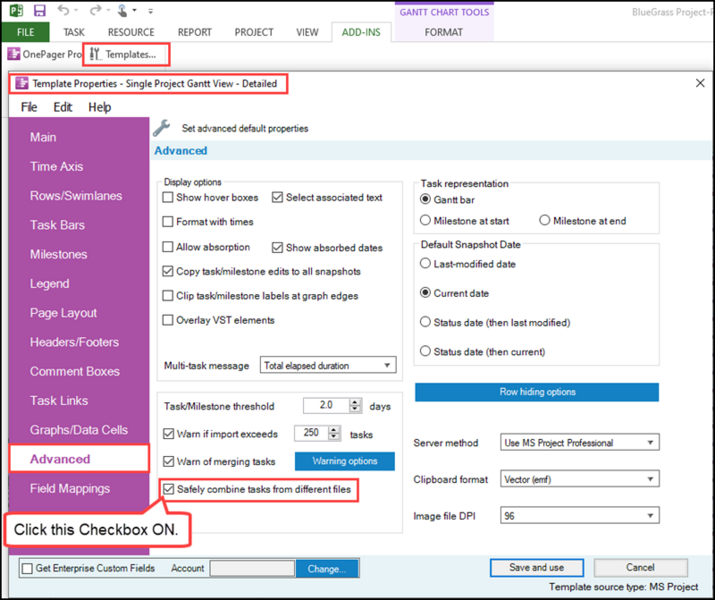Viewport: 715px width, 600px height.
Task: Close the Template Properties dialog
Action: point(700,83)
